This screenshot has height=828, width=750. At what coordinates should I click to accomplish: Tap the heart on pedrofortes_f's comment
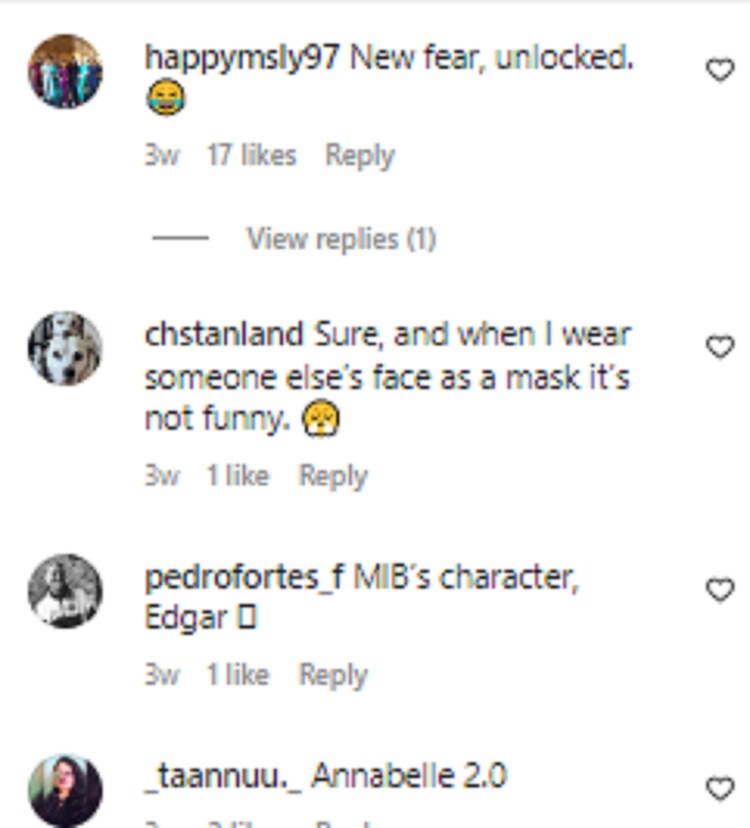tap(720, 590)
